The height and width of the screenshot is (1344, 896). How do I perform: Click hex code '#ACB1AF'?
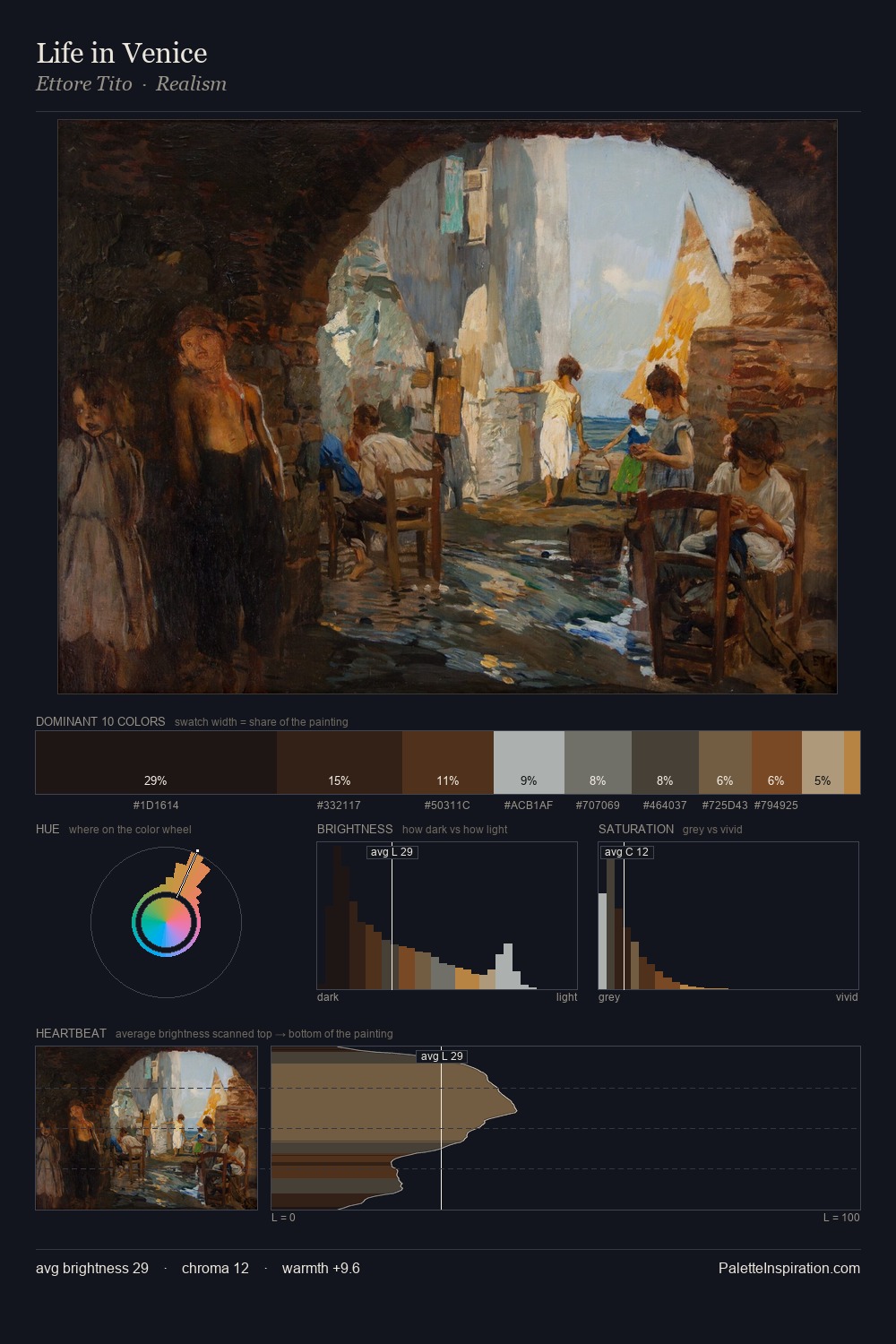tap(529, 806)
